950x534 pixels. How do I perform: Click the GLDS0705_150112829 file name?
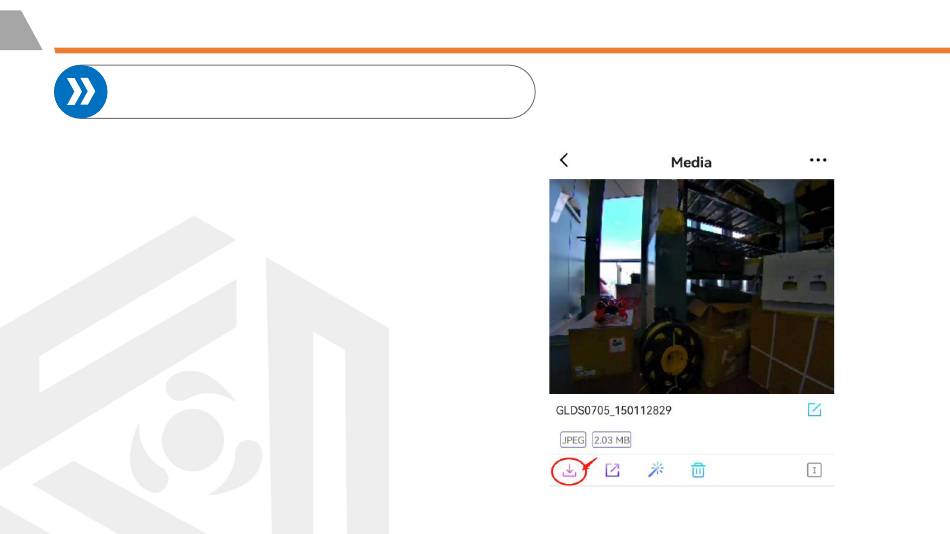613,410
